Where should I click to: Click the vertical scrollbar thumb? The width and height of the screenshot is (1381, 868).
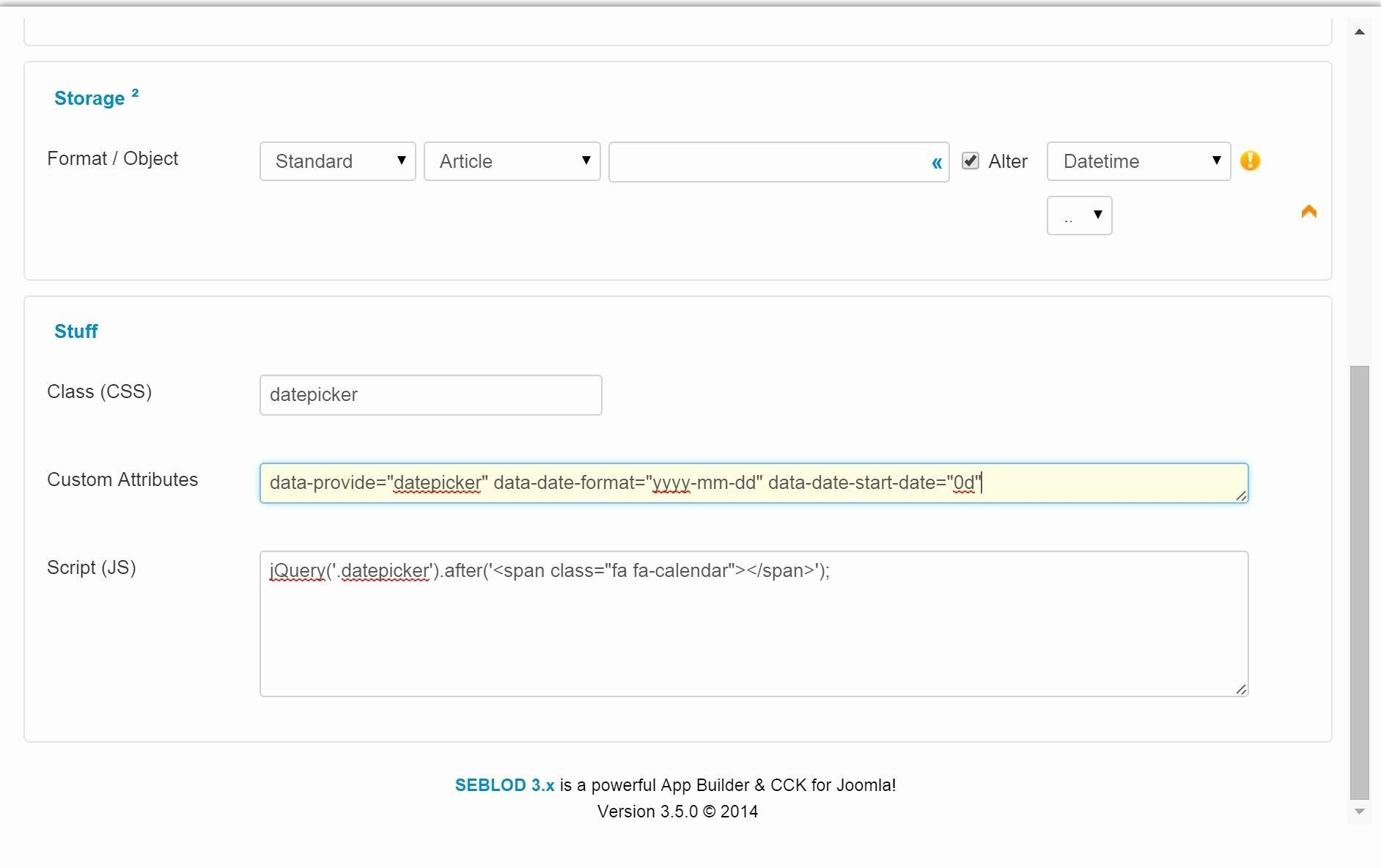click(1359, 582)
